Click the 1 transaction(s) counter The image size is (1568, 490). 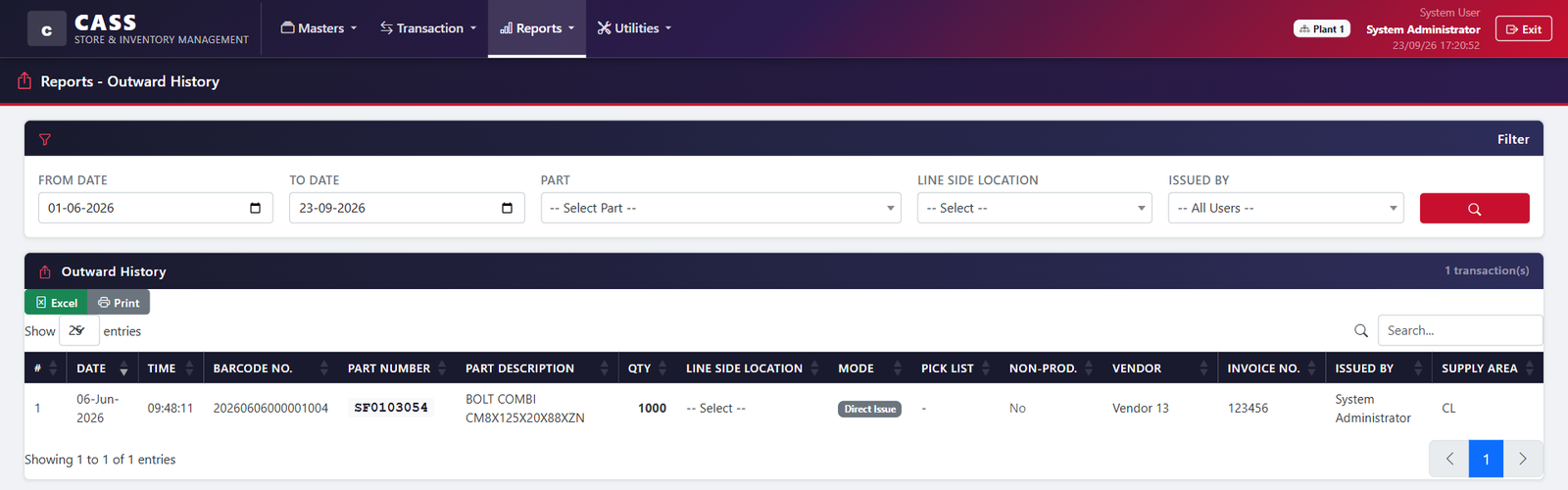tap(1487, 270)
